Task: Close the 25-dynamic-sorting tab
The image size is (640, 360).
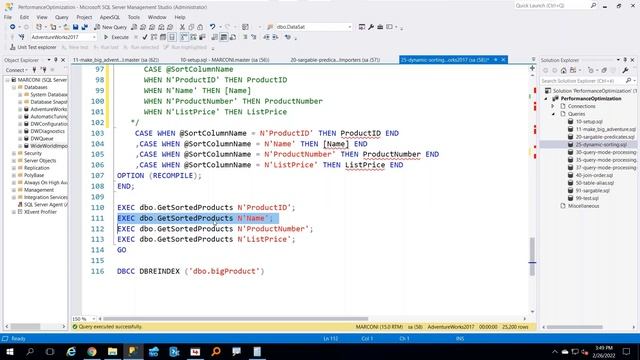Action: (503, 60)
